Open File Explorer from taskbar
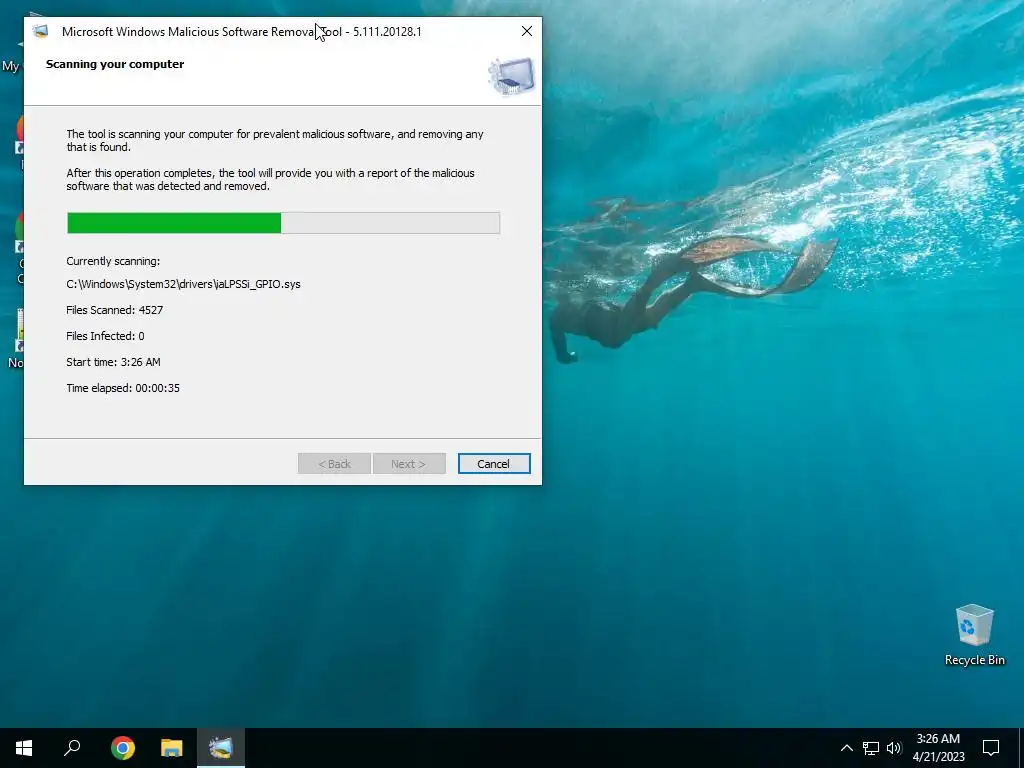 (x=172, y=748)
